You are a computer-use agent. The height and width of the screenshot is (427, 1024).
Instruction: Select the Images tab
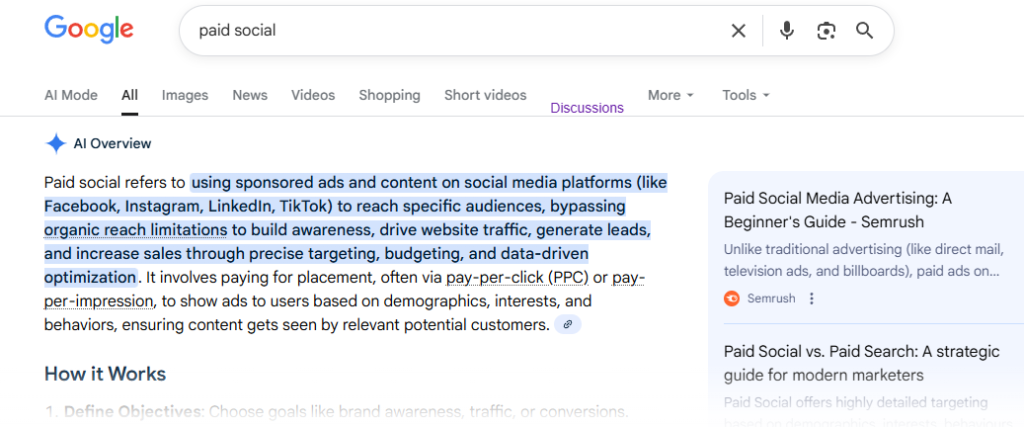coord(185,95)
